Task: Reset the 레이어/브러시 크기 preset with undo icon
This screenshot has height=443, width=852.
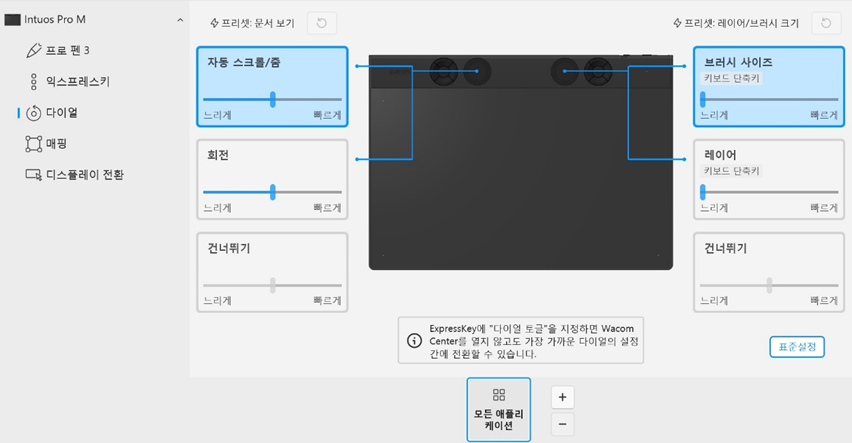Action: point(826,23)
